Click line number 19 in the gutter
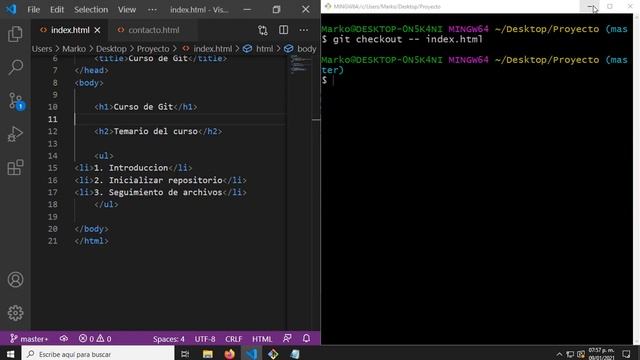The height and width of the screenshot is (360, 640). click(x=53, y=217)
